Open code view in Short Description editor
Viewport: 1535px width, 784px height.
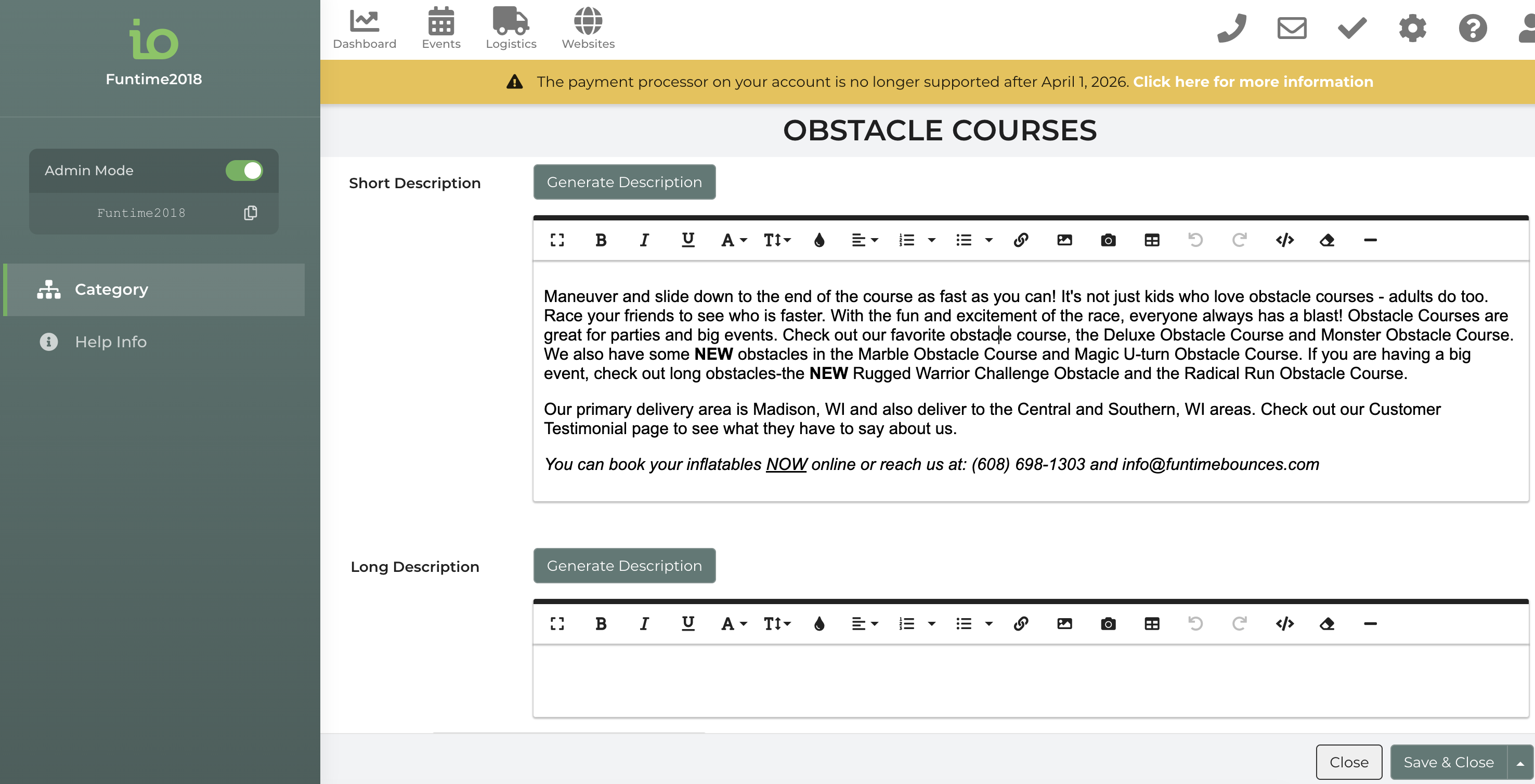(1284, 240)
